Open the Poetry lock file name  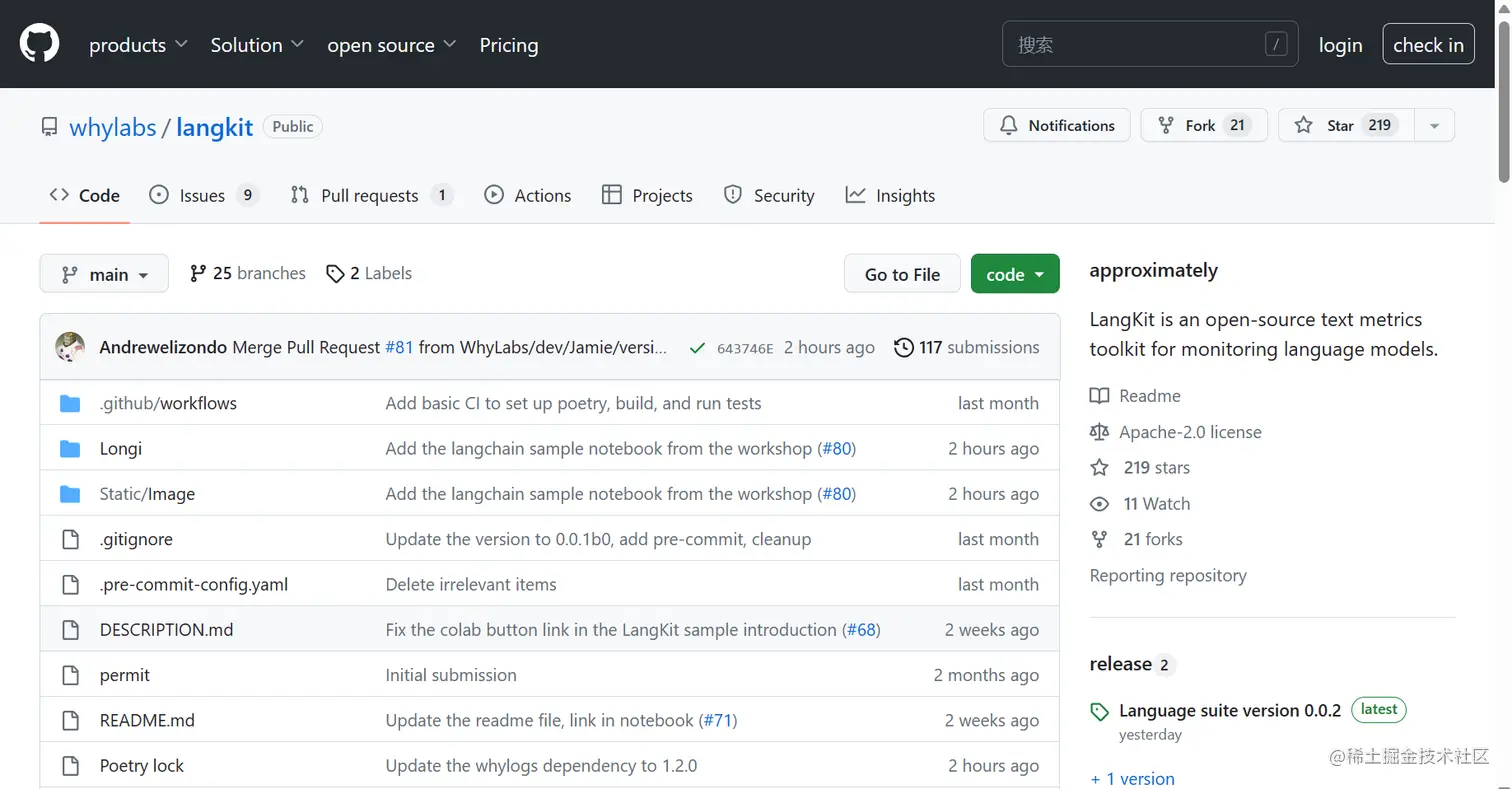coord(142,766)
